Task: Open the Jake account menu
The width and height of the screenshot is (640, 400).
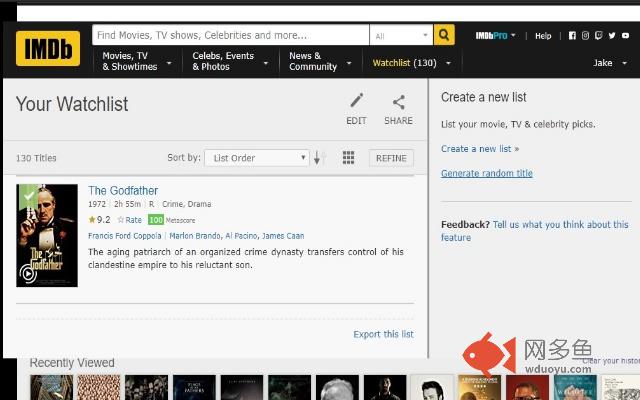Action: click(610, 63)
